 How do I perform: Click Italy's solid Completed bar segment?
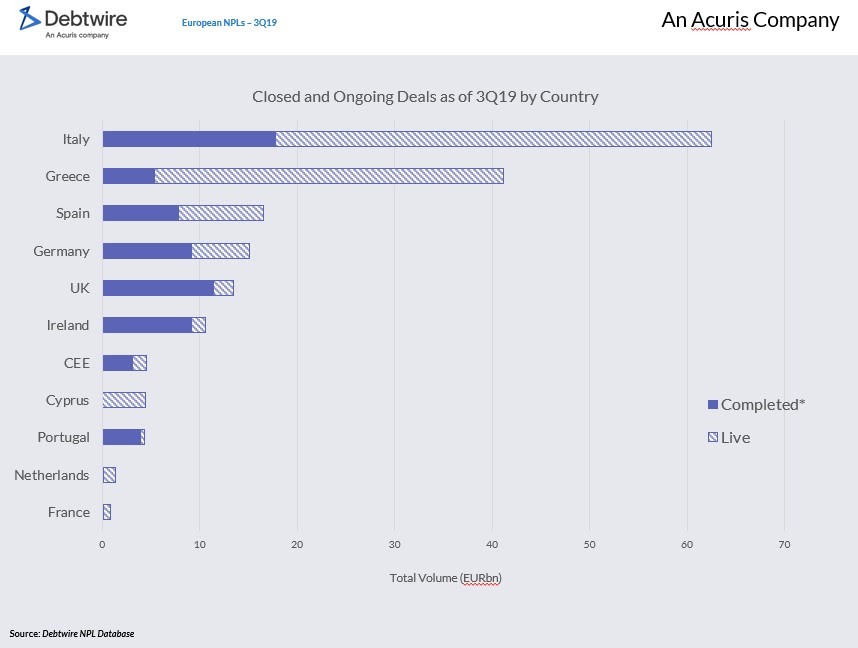189,139
